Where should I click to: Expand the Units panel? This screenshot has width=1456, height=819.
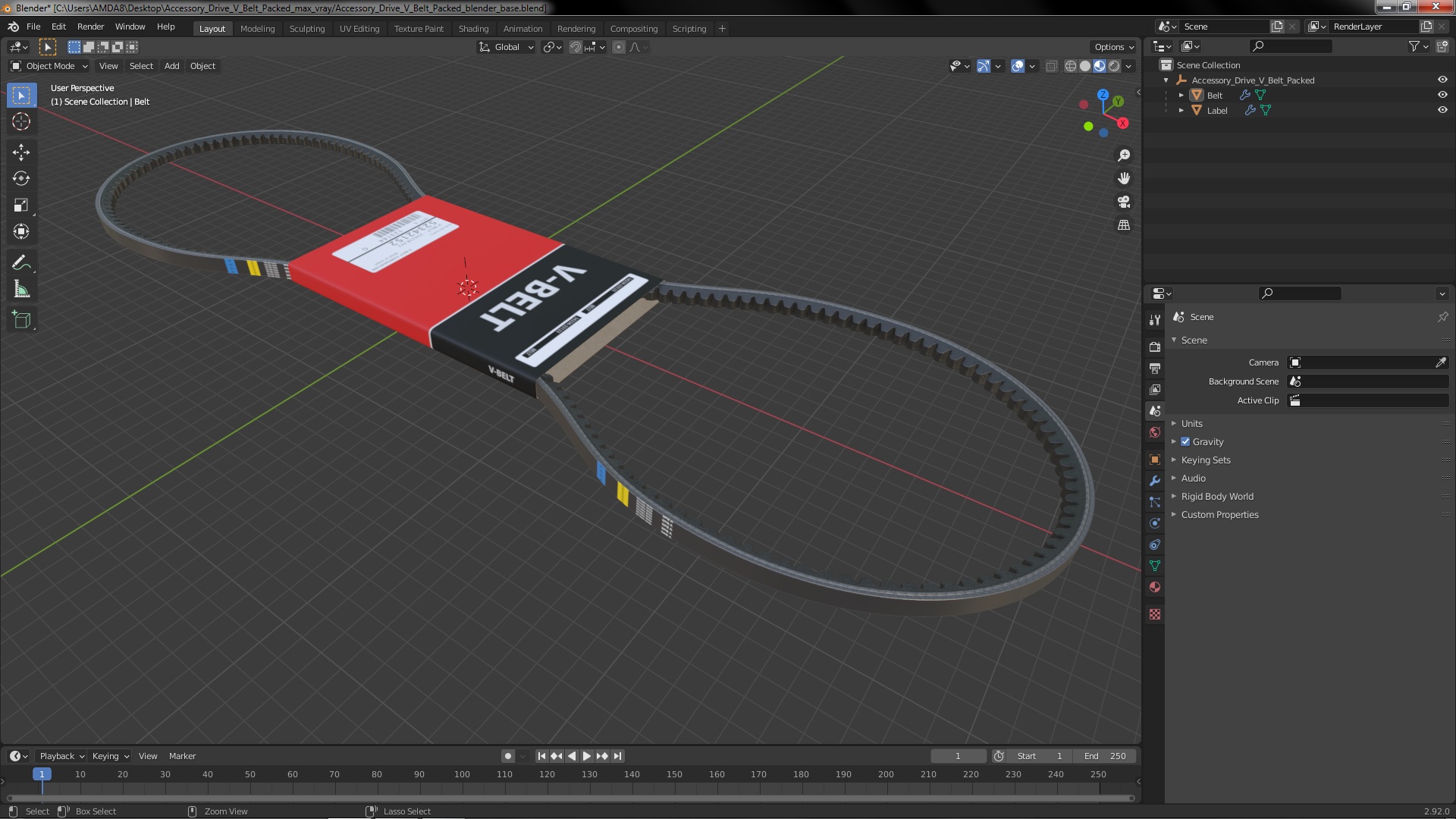(1191, 423)
